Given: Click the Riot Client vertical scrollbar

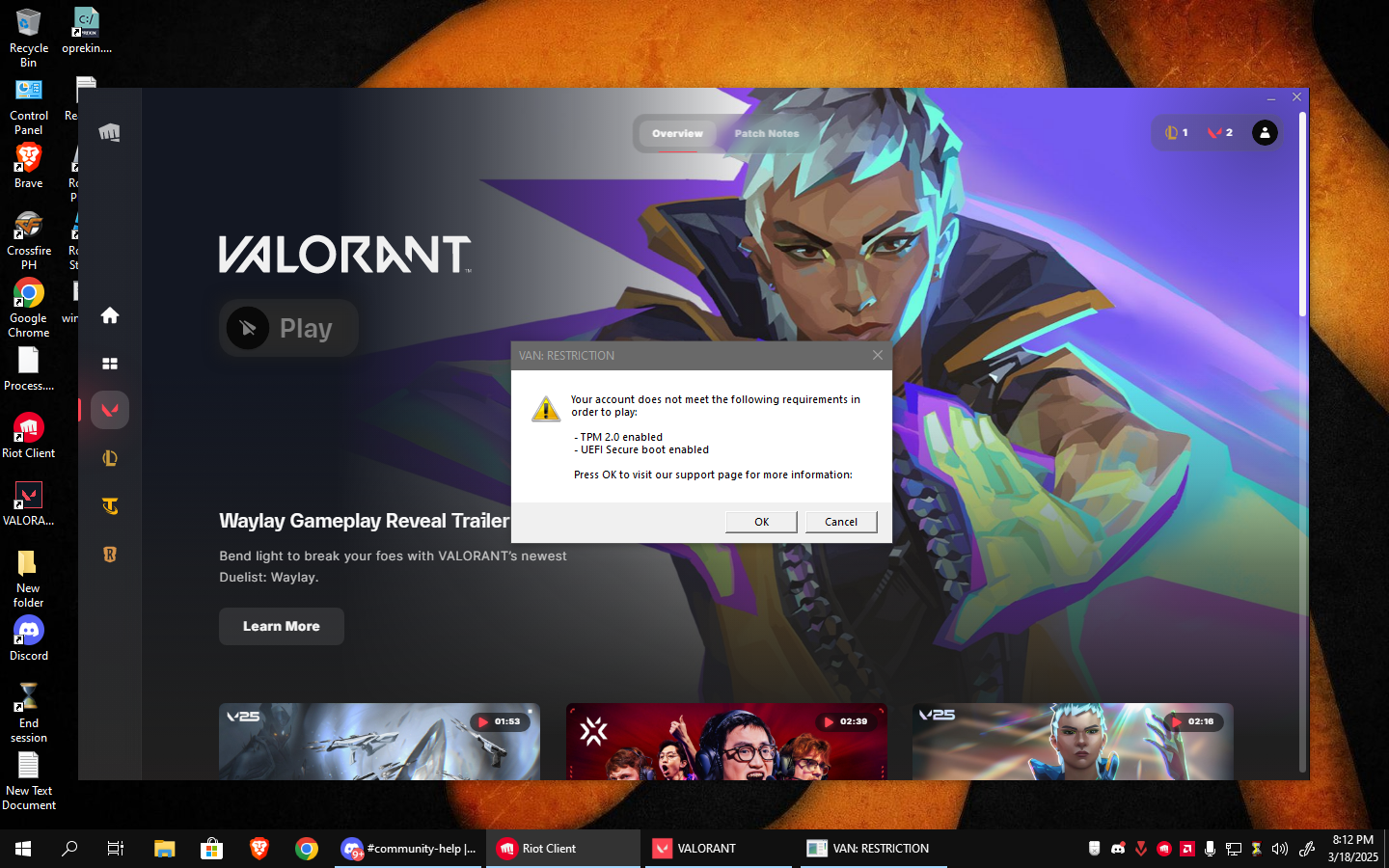Looking at the screenshot, I should point(1303,214).
